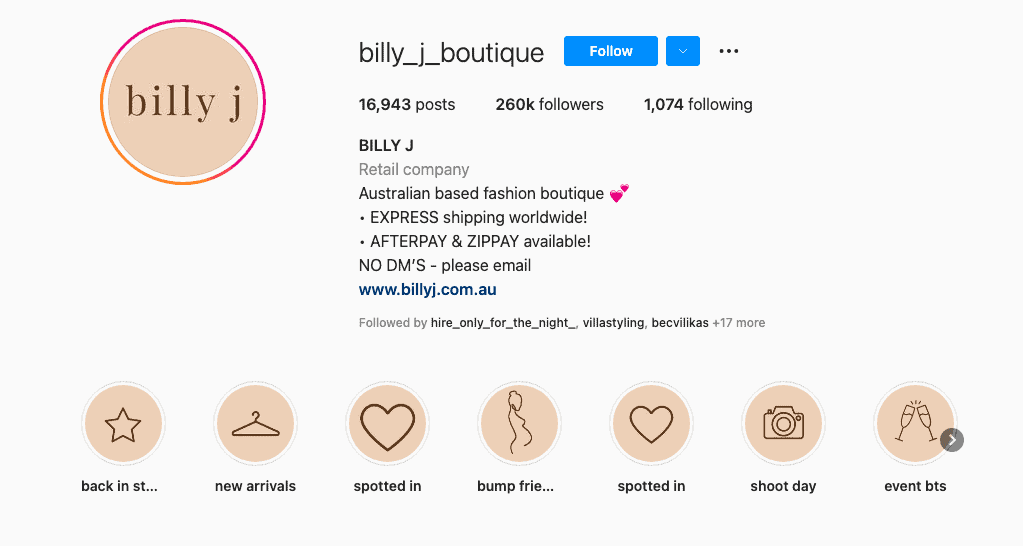Open the star 'back in stock' story highlight
The image size is (1023, 546).
pos(123,425)
